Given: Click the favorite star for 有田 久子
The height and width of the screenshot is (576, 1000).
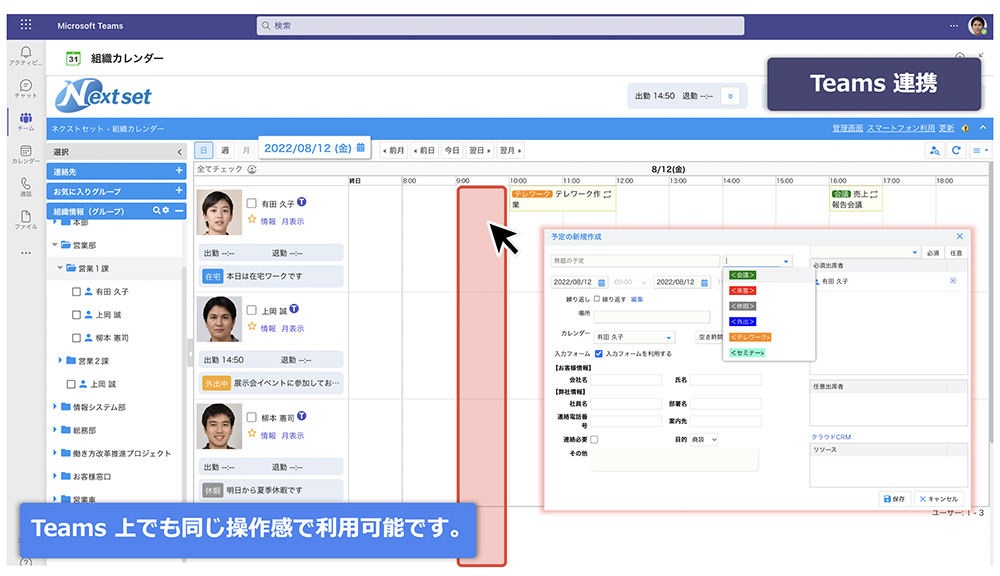Looking at the screenshot, I should (252, 219).
